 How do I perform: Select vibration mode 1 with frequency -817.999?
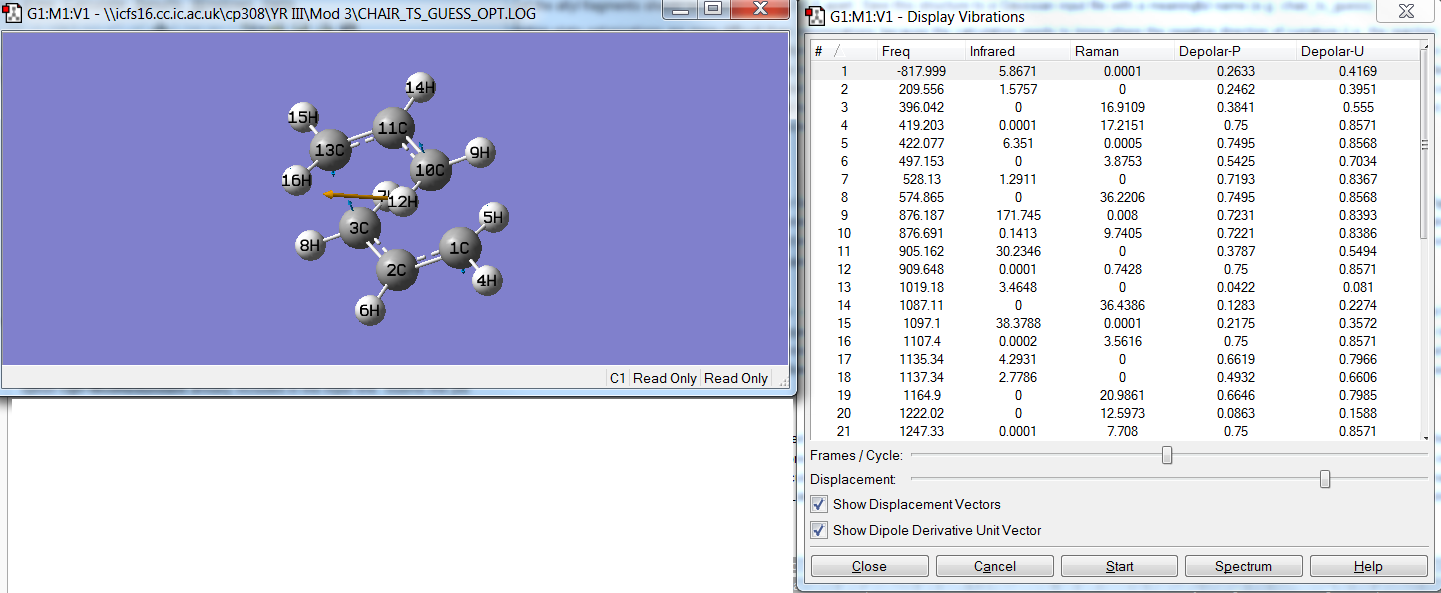pos(1115,71)
